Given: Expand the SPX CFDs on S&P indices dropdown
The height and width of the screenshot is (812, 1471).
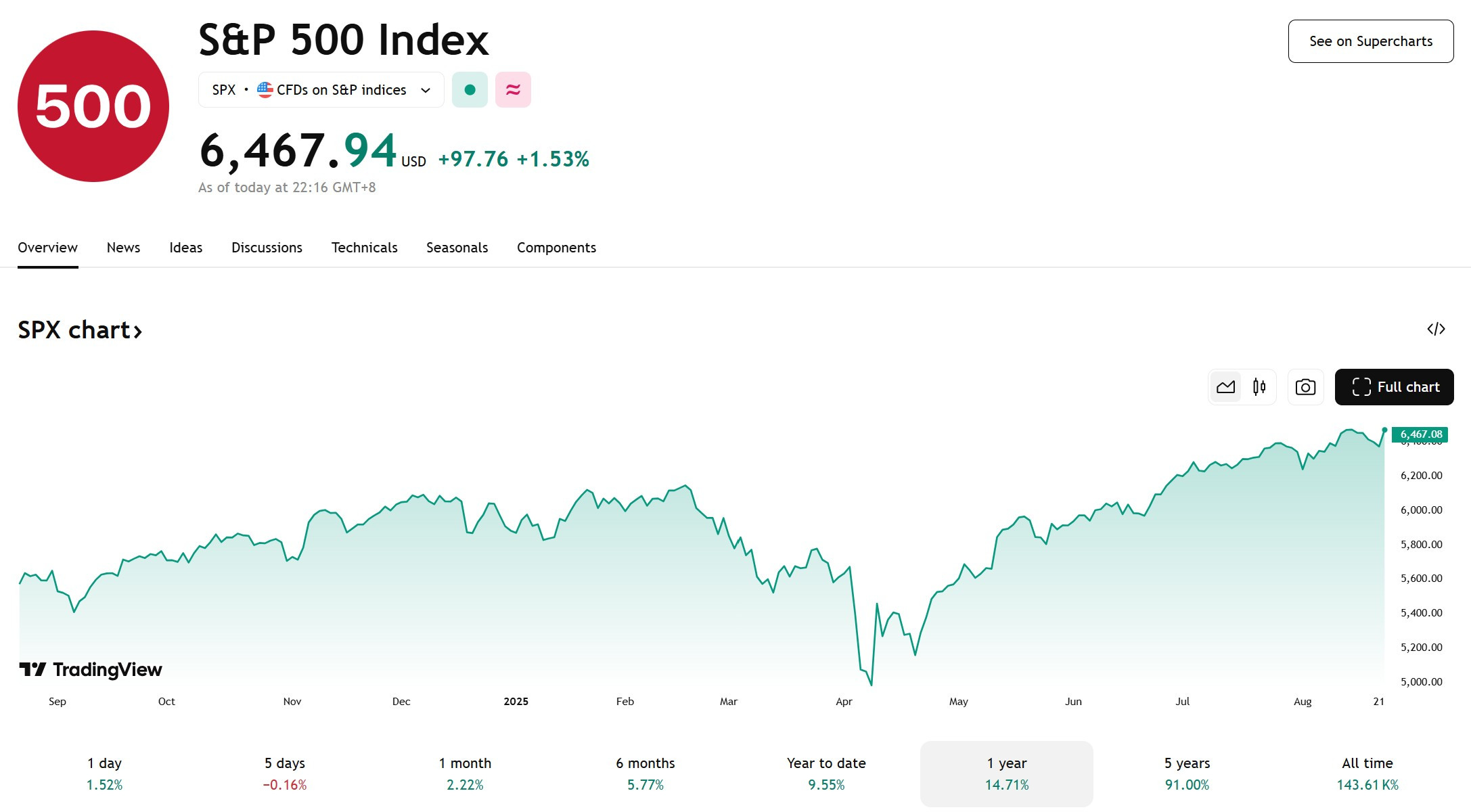Looking at the screenshot, I should click(321, 90).
